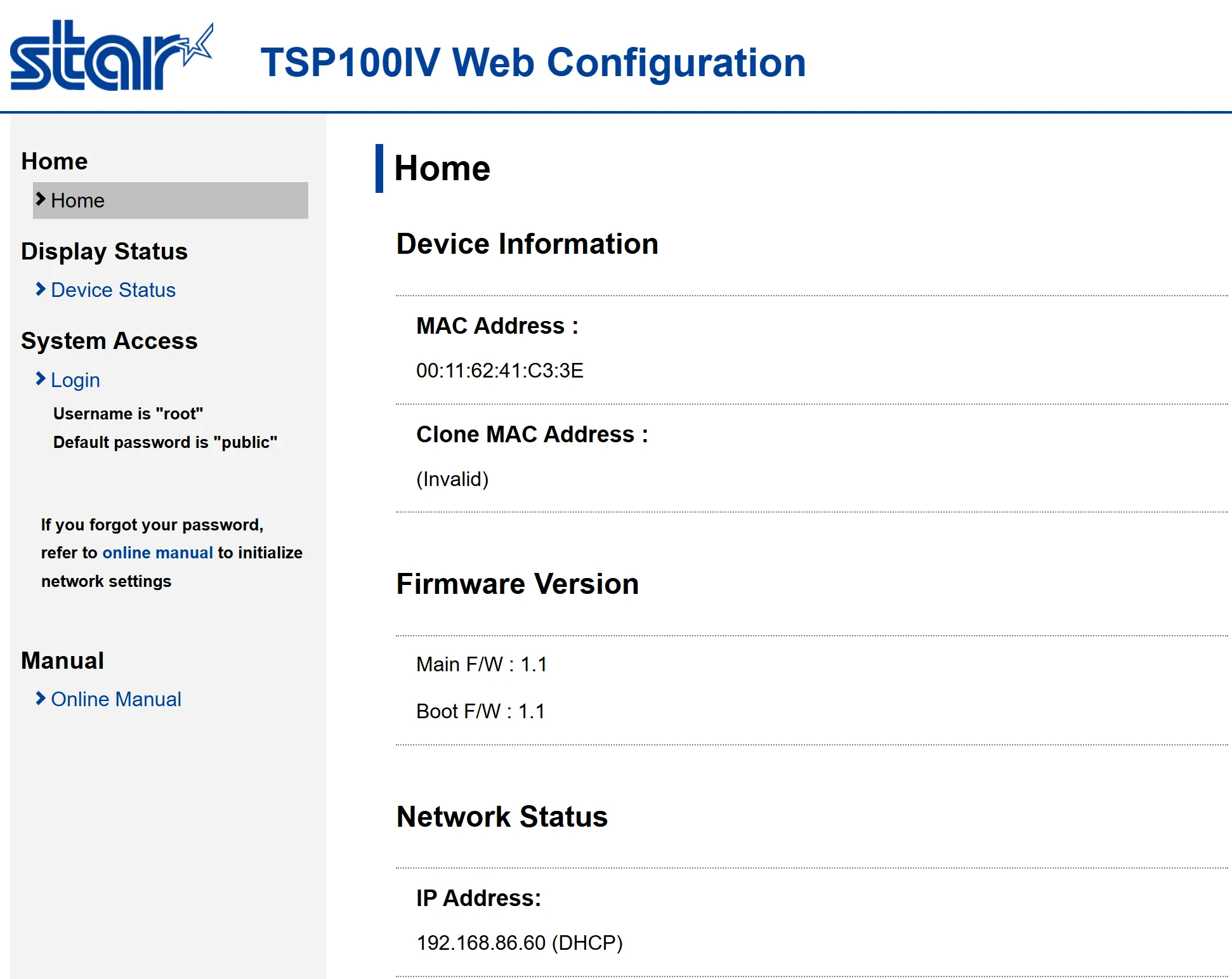Select the MAC address 00:11:62:41:C3:3E
Screen dimensions: 1232x979
click(x=500, y=371)
